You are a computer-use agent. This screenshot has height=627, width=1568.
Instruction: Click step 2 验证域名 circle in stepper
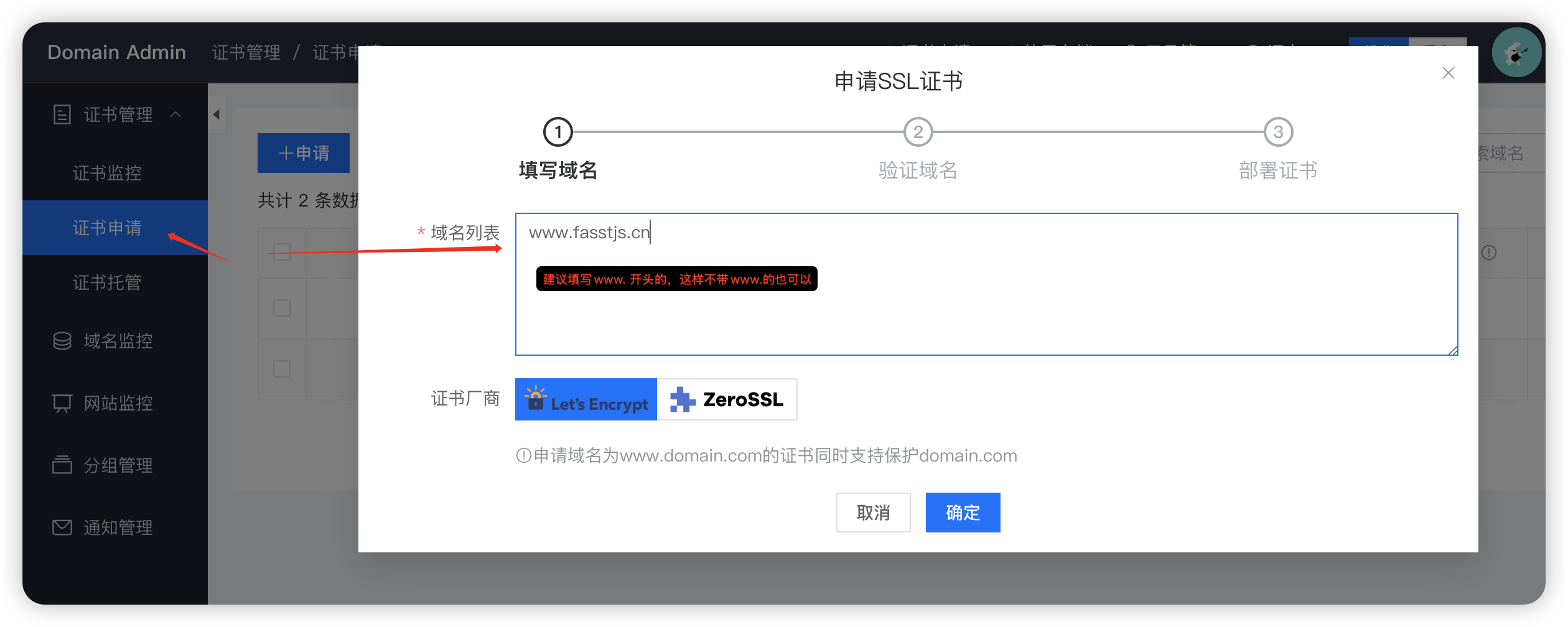pyautogui.click(x=918, y=132)
